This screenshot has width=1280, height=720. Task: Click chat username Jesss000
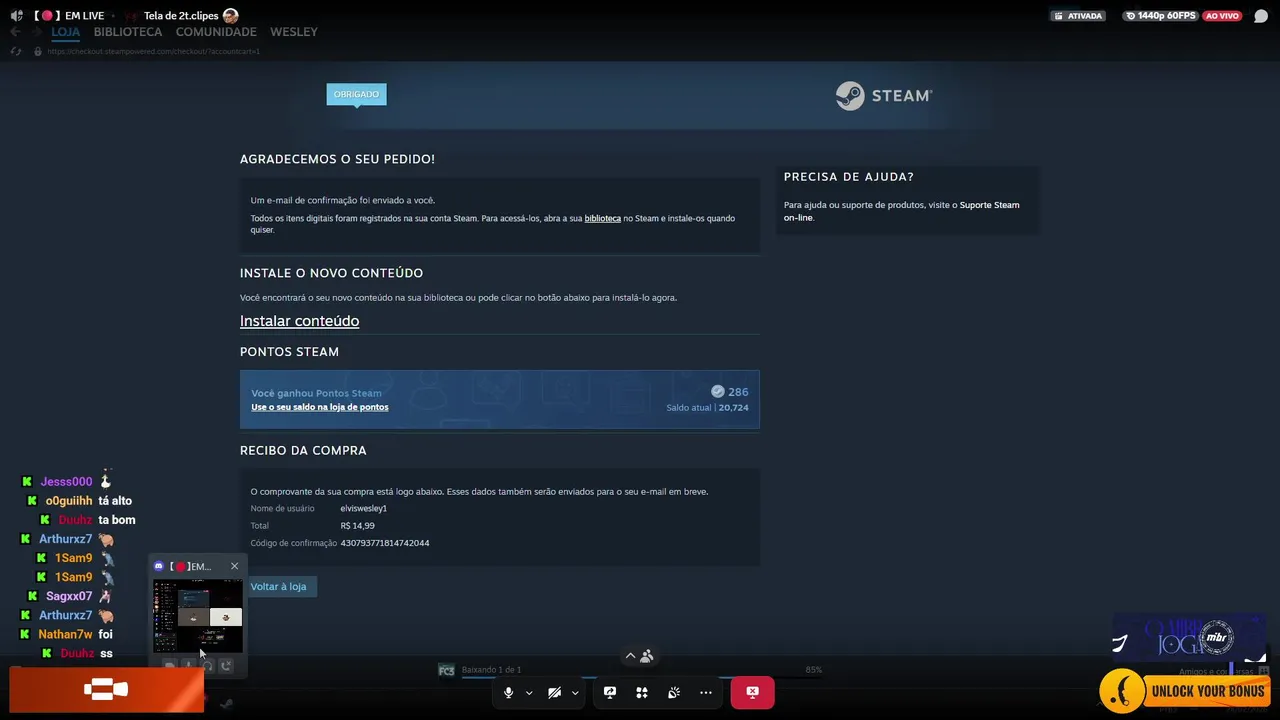[x=66, y=482]
